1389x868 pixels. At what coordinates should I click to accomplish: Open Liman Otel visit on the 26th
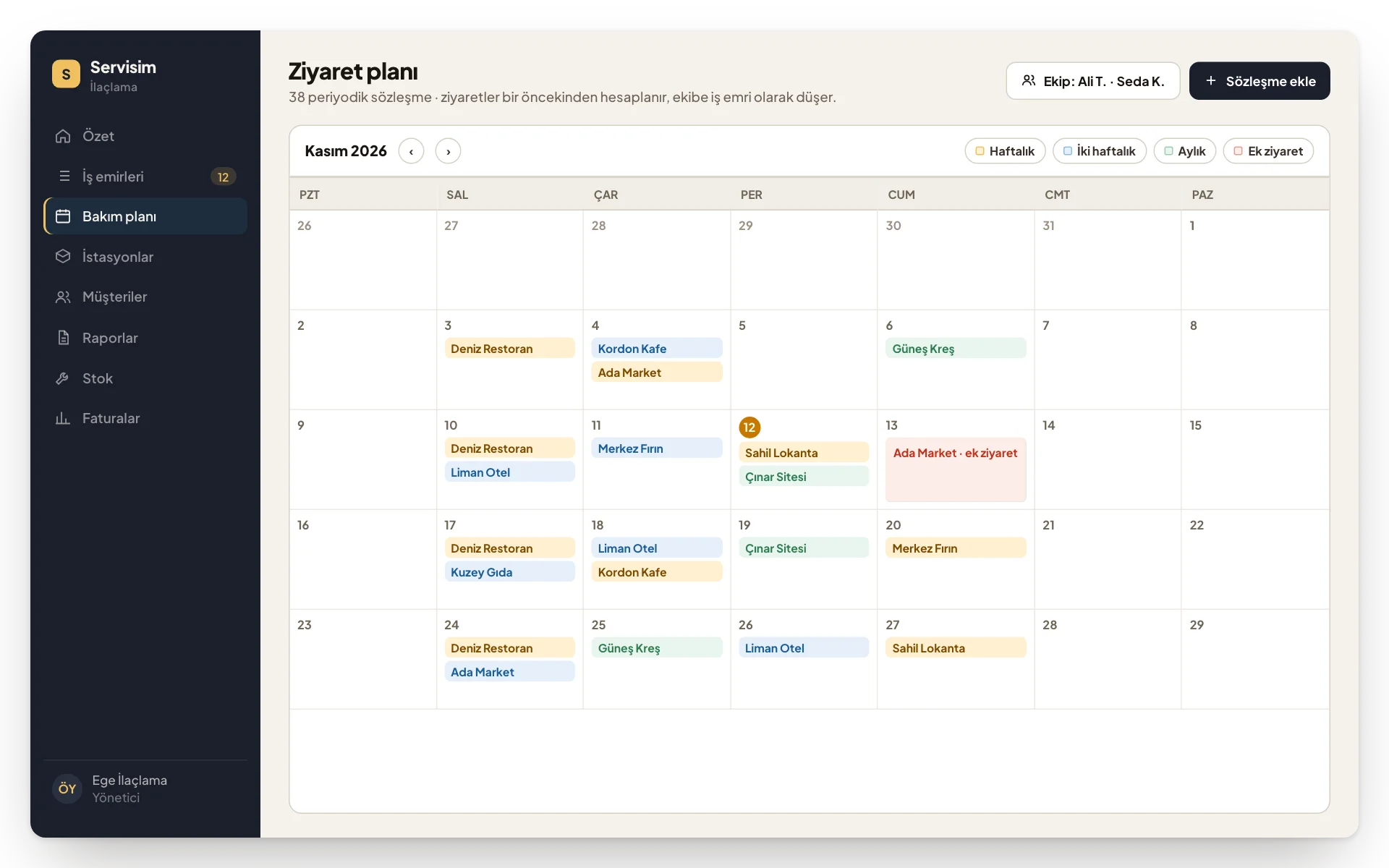(804, 648)
